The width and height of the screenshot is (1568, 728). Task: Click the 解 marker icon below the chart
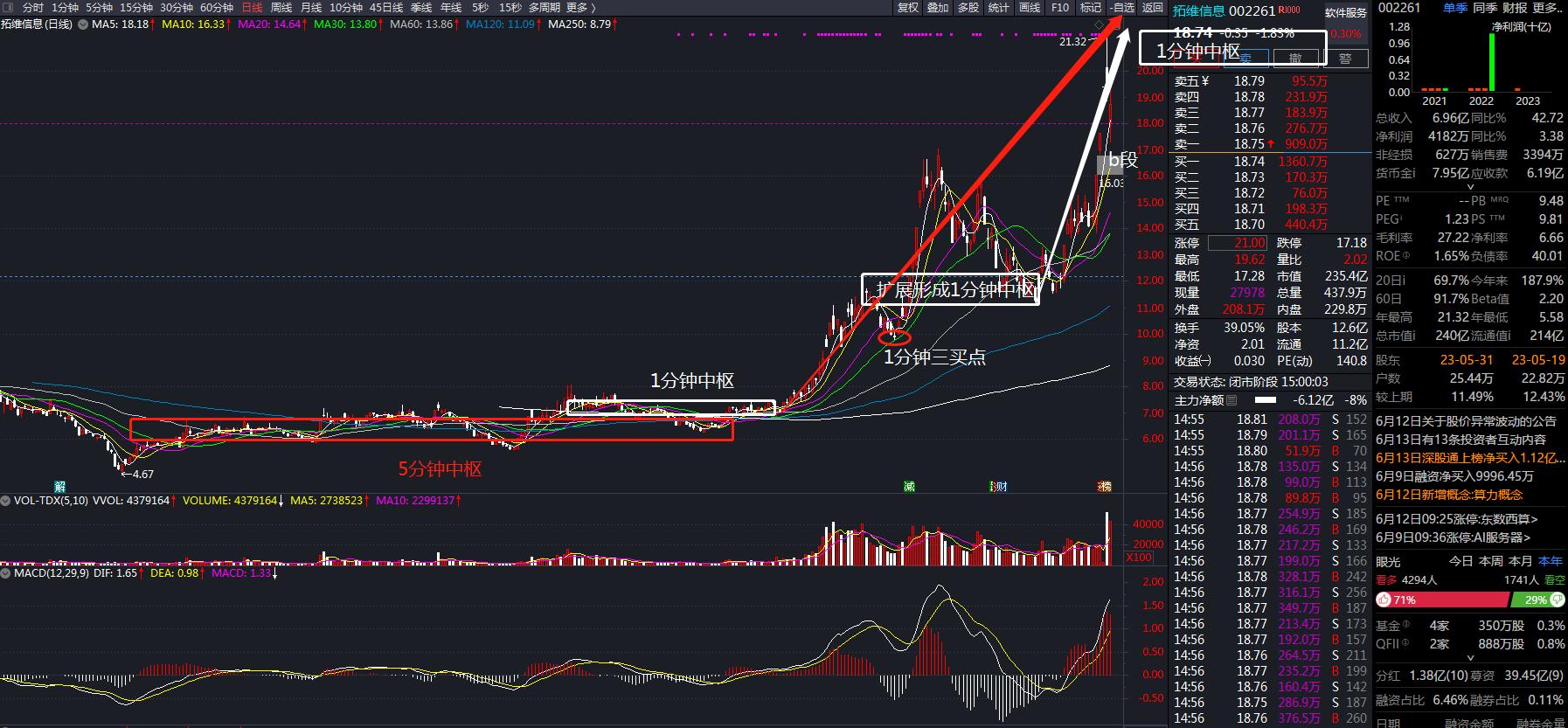pyautogui.click(x=59, y=486)
